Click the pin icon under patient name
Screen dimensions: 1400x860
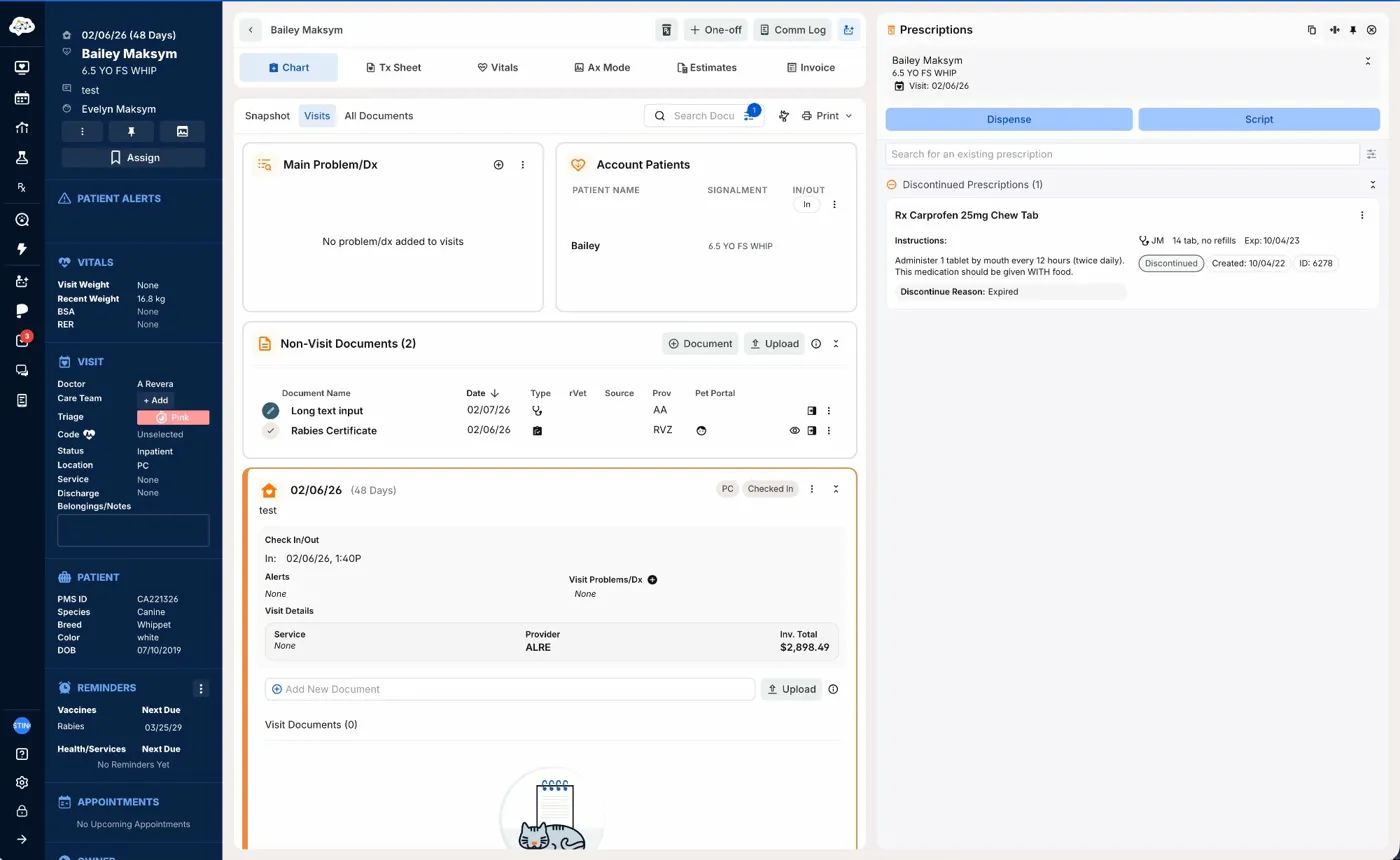click(x=132, y=131)
